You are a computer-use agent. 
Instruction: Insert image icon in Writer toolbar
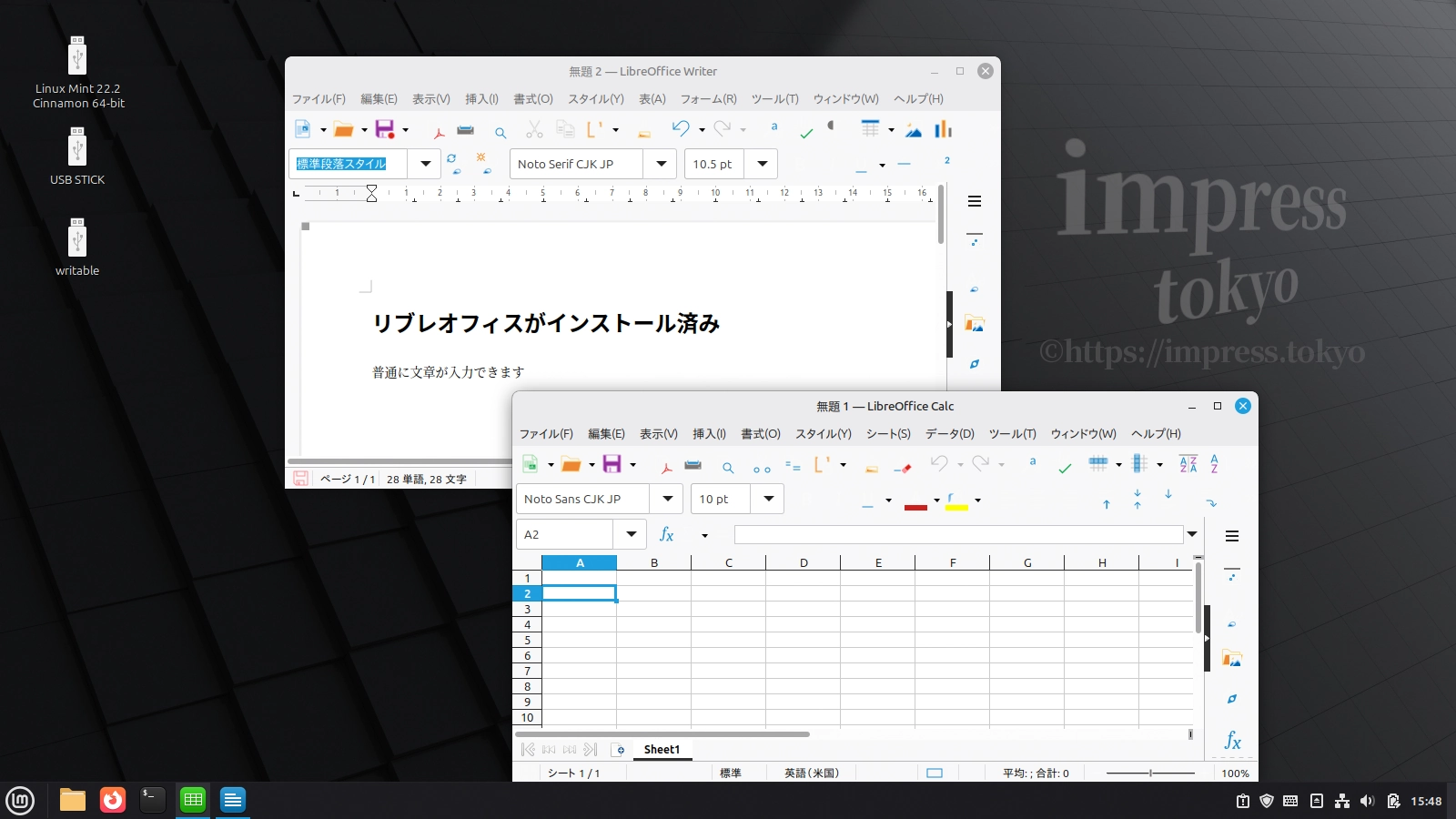pos(914,130)
